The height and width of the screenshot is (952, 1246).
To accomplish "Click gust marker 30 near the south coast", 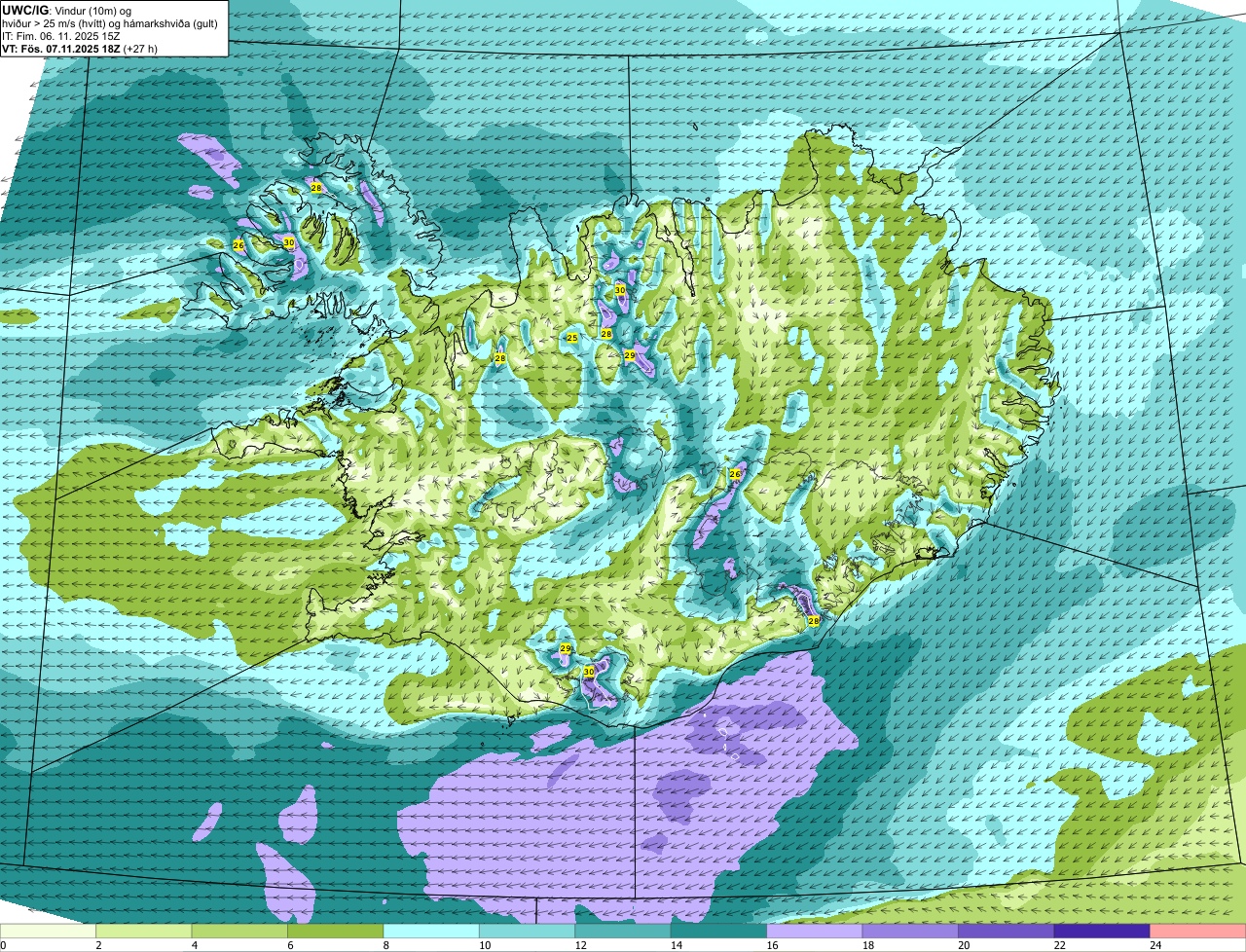I will click(589, 672).
